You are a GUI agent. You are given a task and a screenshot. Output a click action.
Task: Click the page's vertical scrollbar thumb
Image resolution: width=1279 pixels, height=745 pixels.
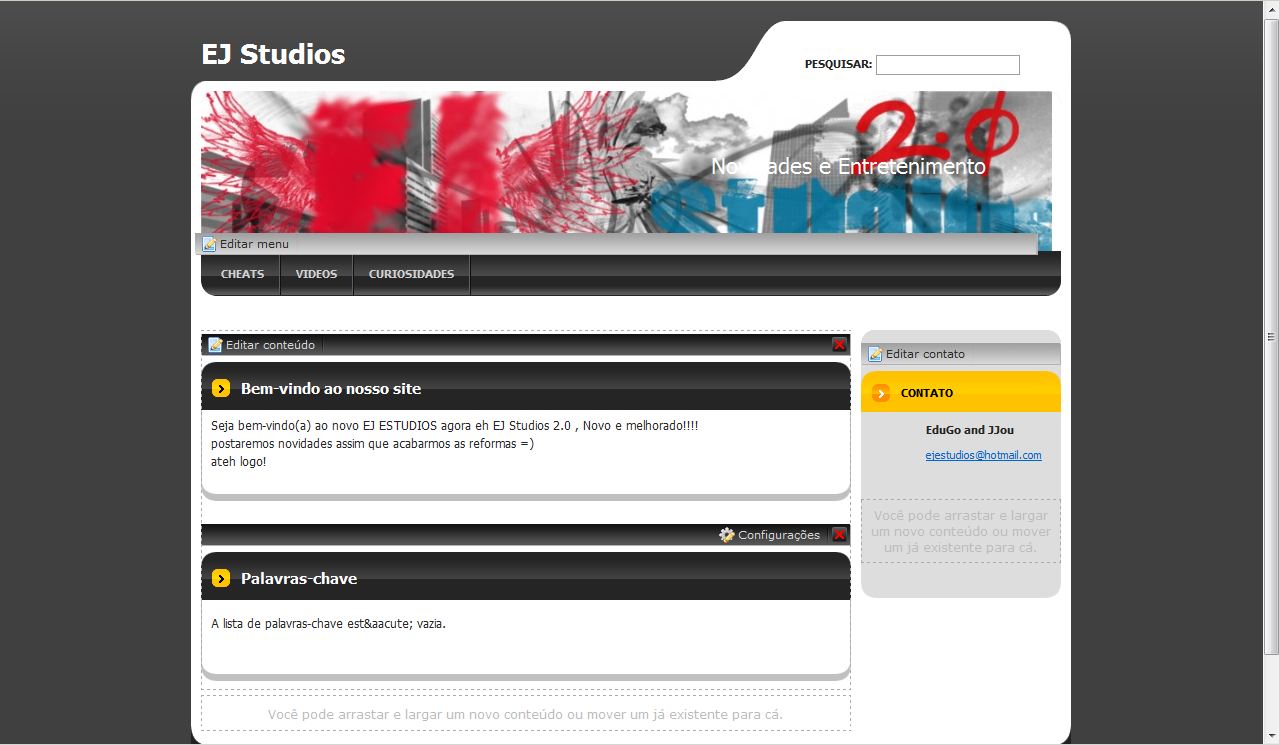[1271, 336]
